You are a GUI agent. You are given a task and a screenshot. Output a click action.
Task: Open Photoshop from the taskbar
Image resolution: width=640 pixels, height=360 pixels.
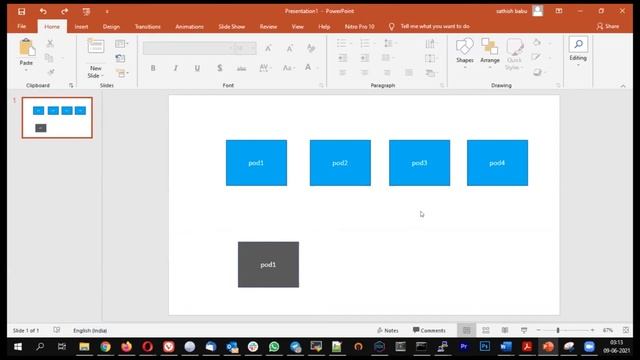click(x=484, y=347)
